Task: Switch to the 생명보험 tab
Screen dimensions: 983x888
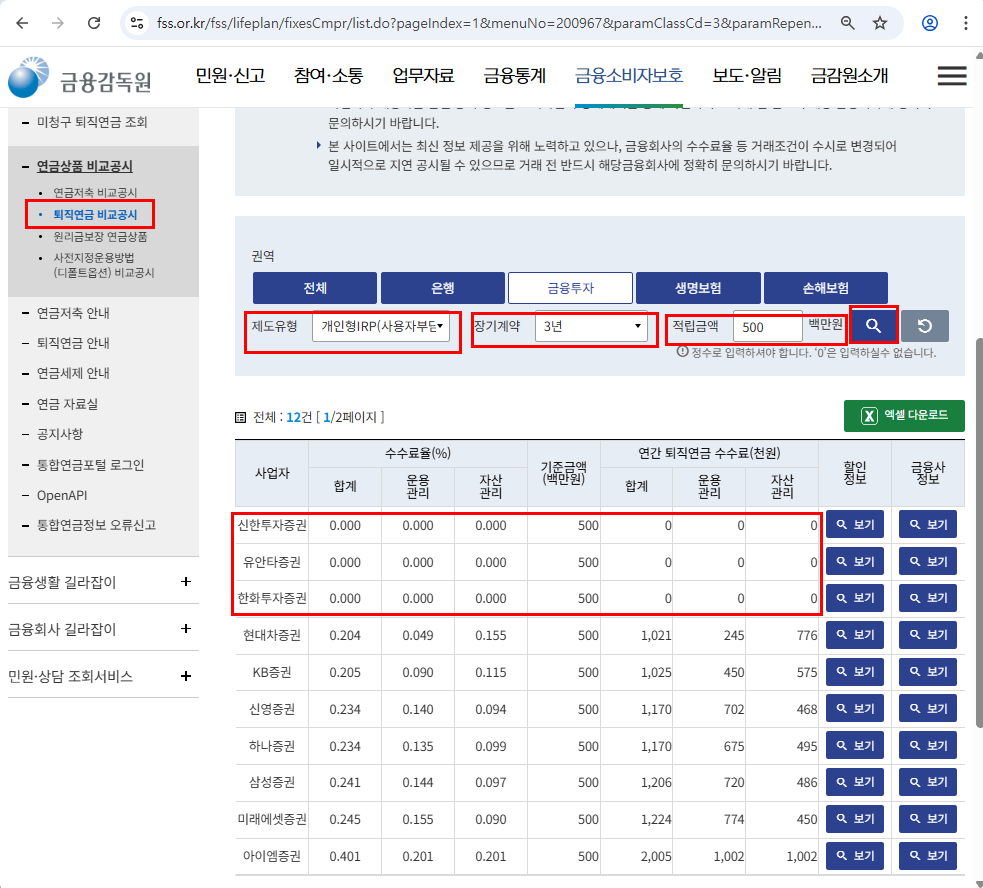Action: (697, 287)
